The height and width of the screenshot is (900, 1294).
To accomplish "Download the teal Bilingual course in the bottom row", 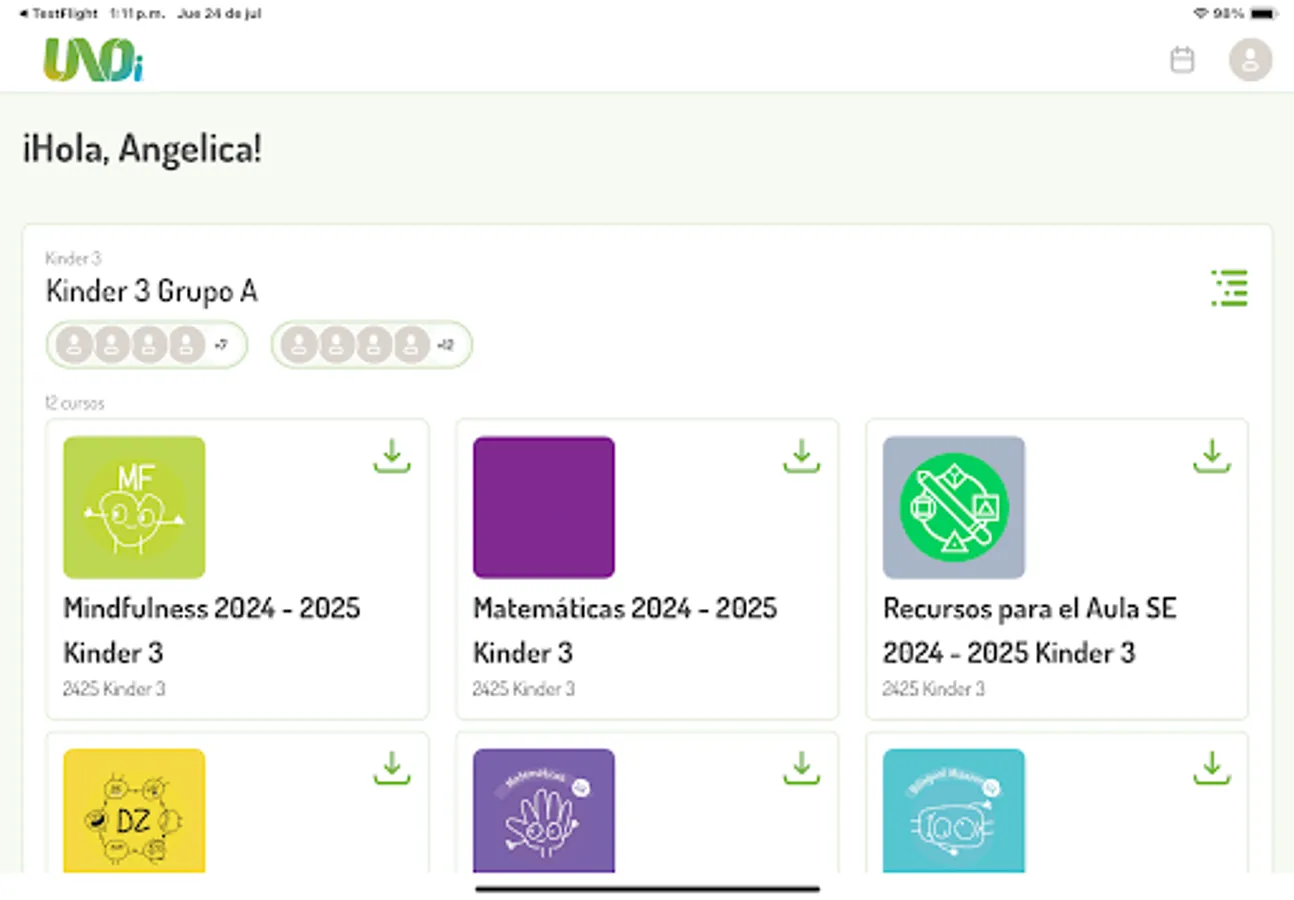I will (1211, 768).
